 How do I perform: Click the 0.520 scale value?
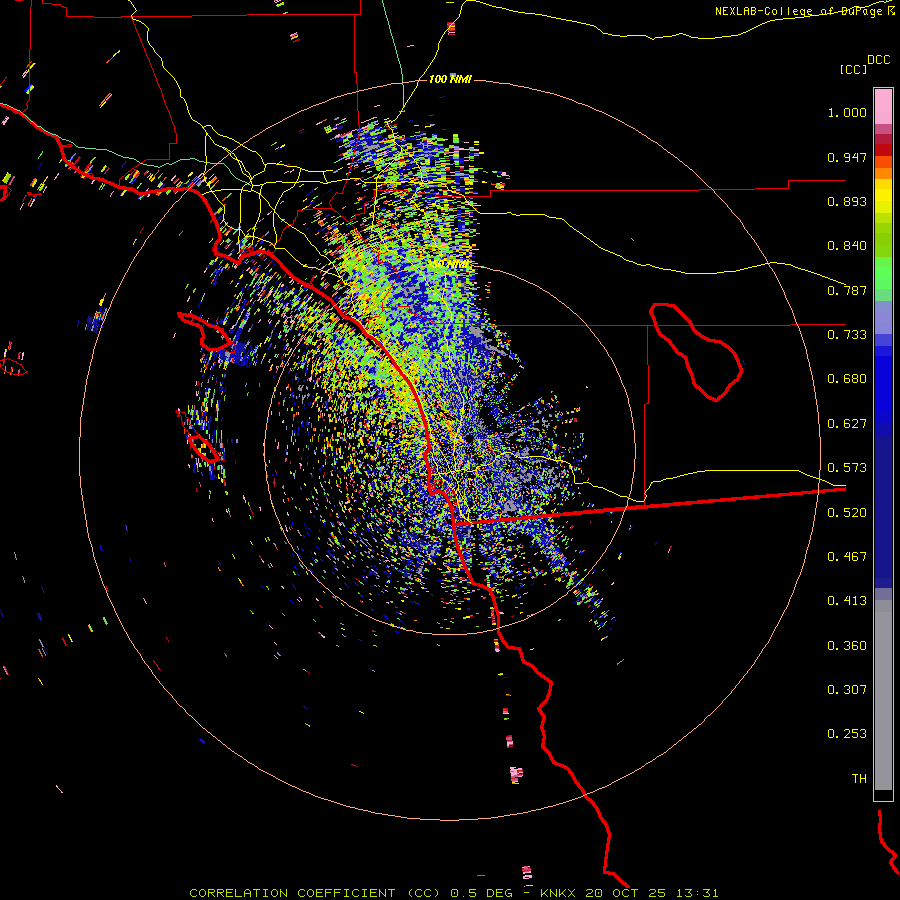(847, 513)
